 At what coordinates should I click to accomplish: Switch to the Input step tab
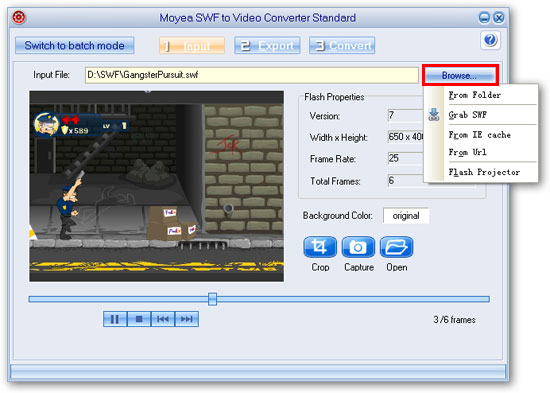(x=192, y=46)
